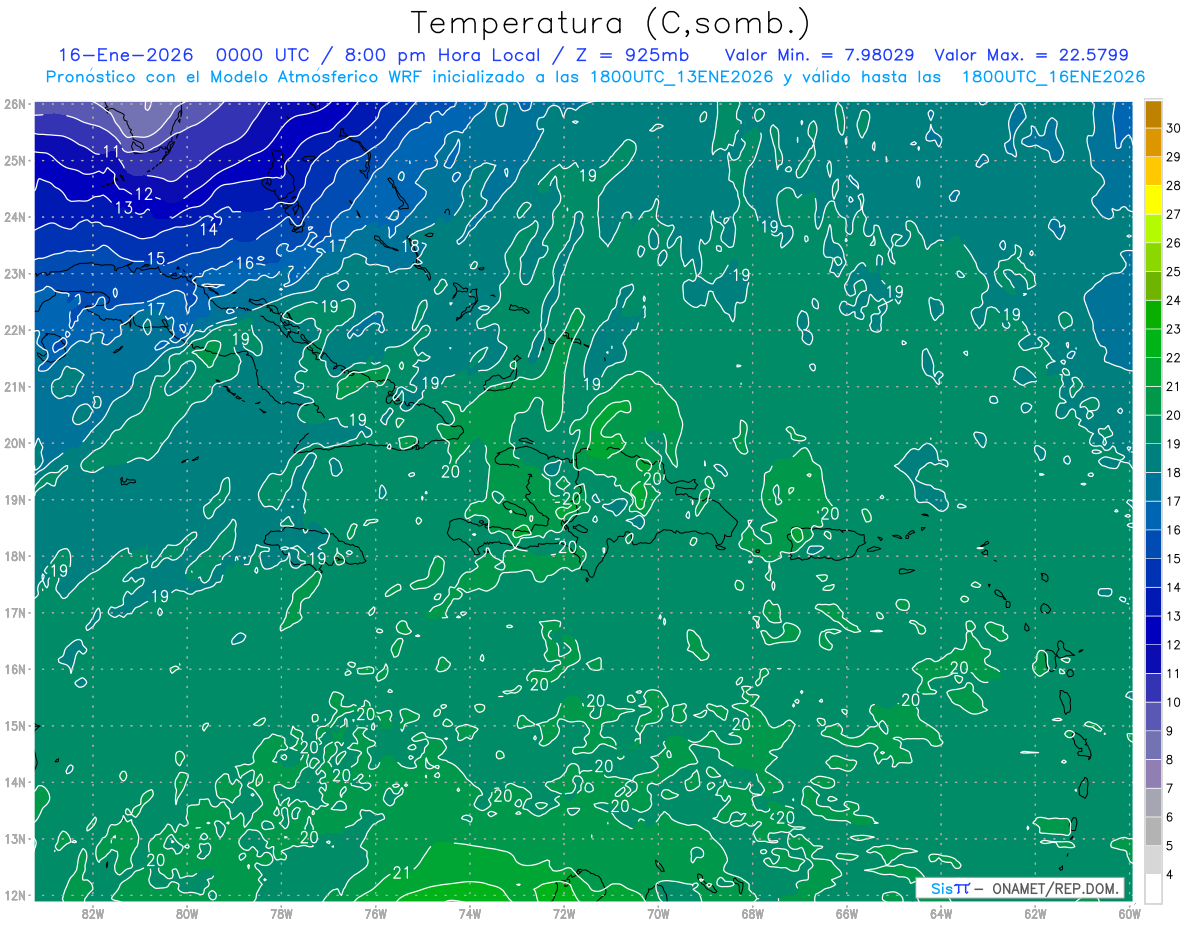Click the '64W' longitude axis label

point(941,913)
